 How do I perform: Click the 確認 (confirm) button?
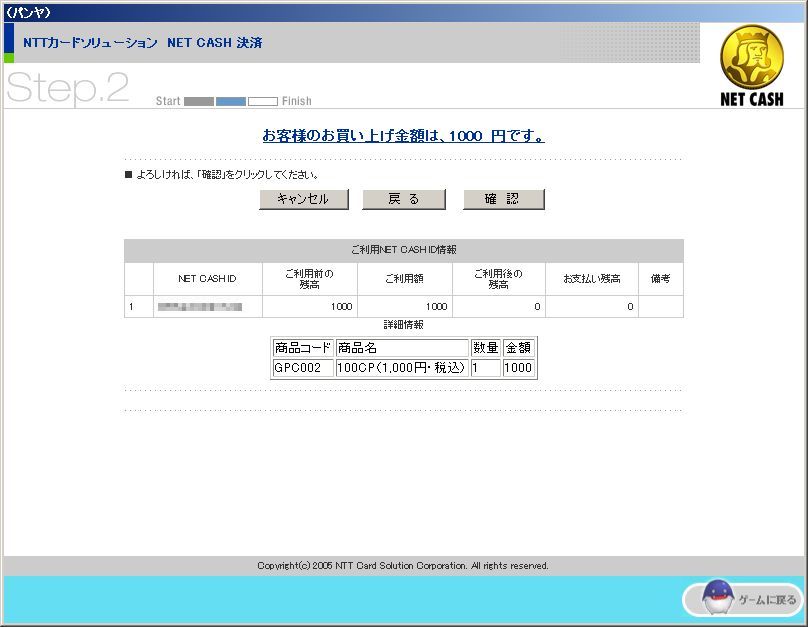pos(503,199)
